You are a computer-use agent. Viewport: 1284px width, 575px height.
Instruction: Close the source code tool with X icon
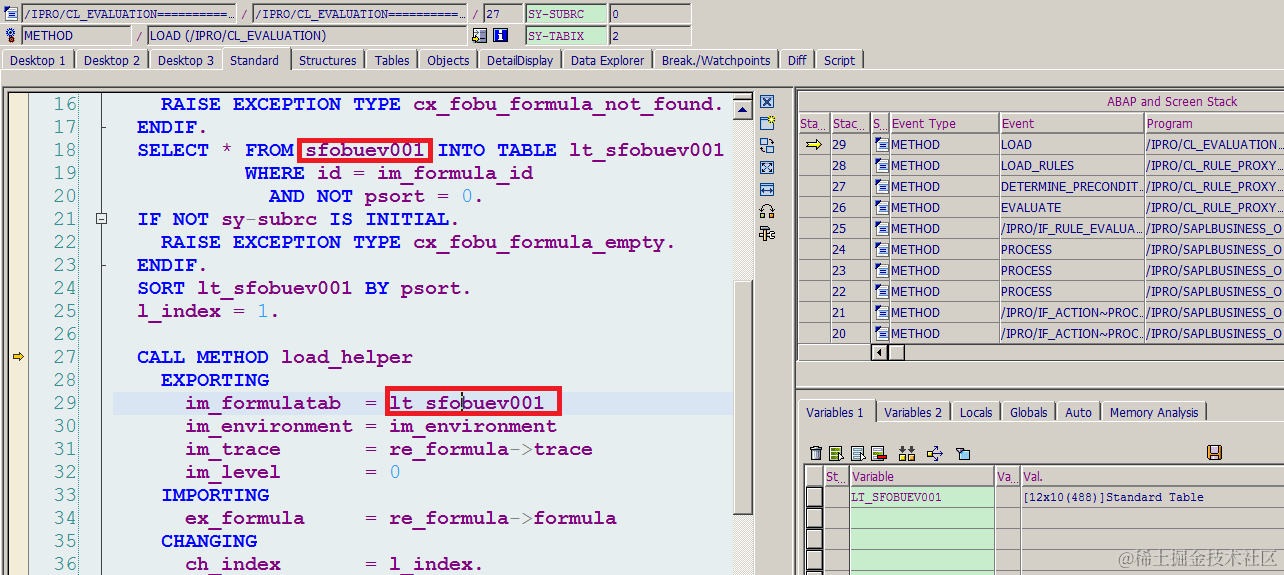[x=767, y=102]
